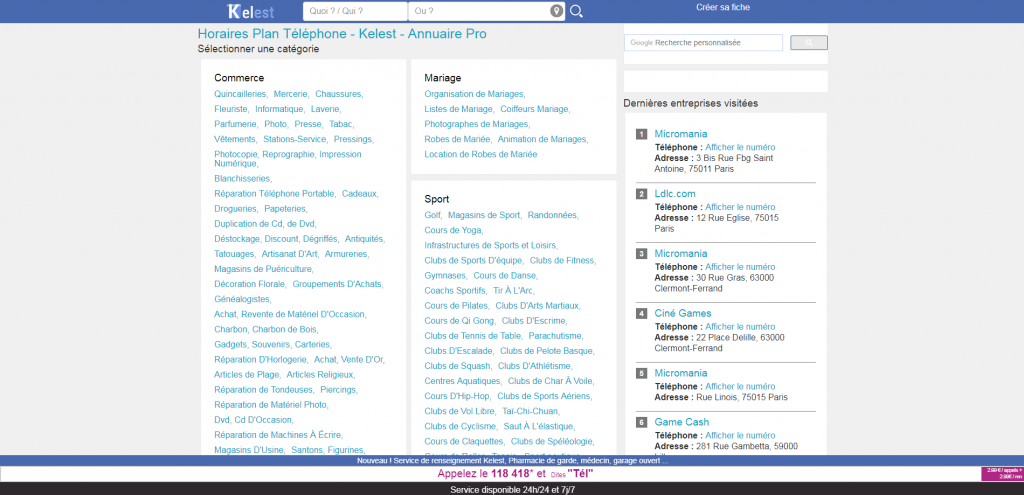Select the Pressings link

(353, 139)
